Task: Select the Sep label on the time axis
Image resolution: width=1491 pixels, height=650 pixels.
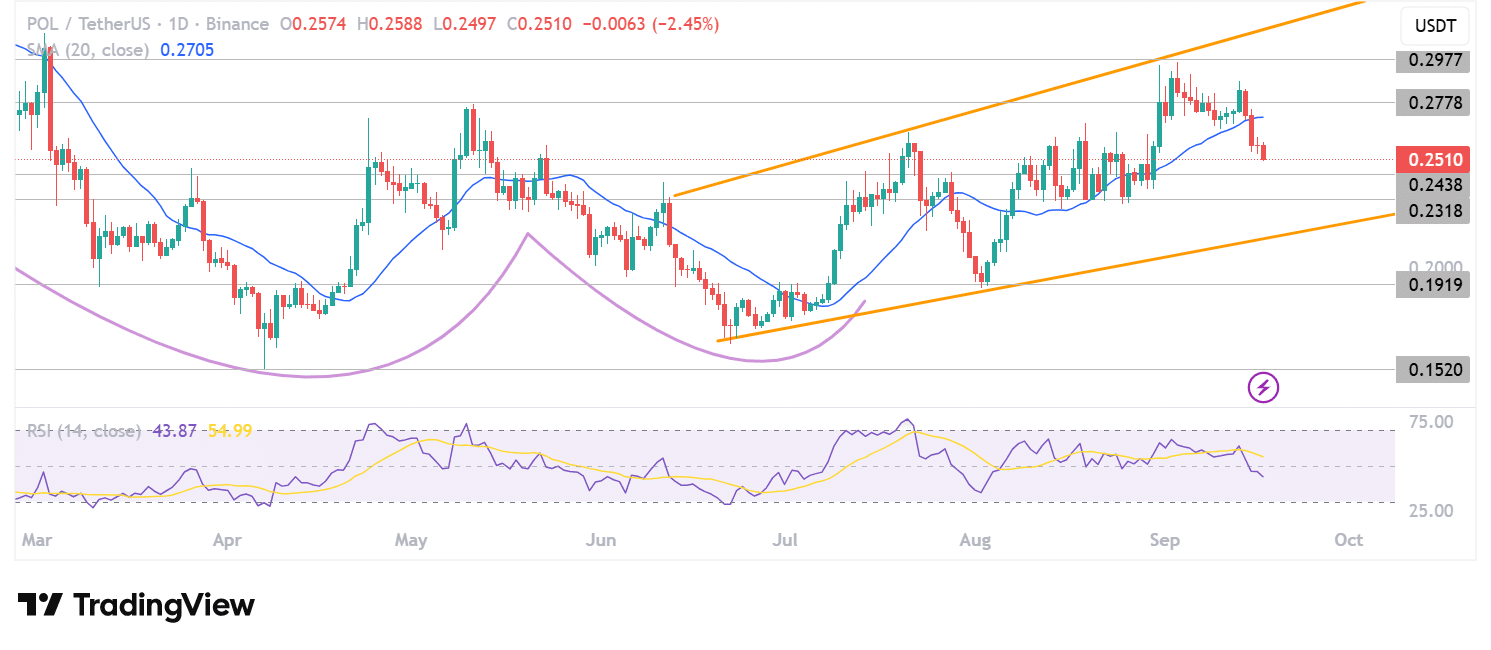Action: pos(1164,540)
